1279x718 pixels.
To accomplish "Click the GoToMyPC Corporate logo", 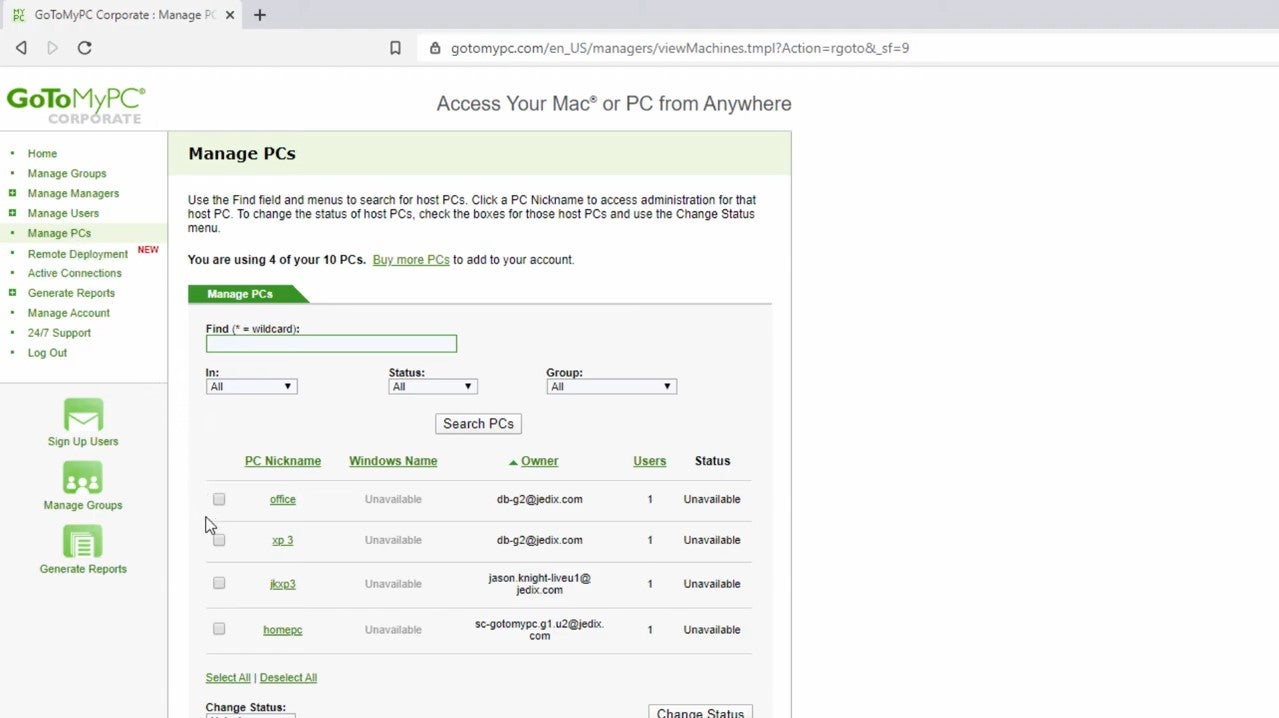I will 76,105.
